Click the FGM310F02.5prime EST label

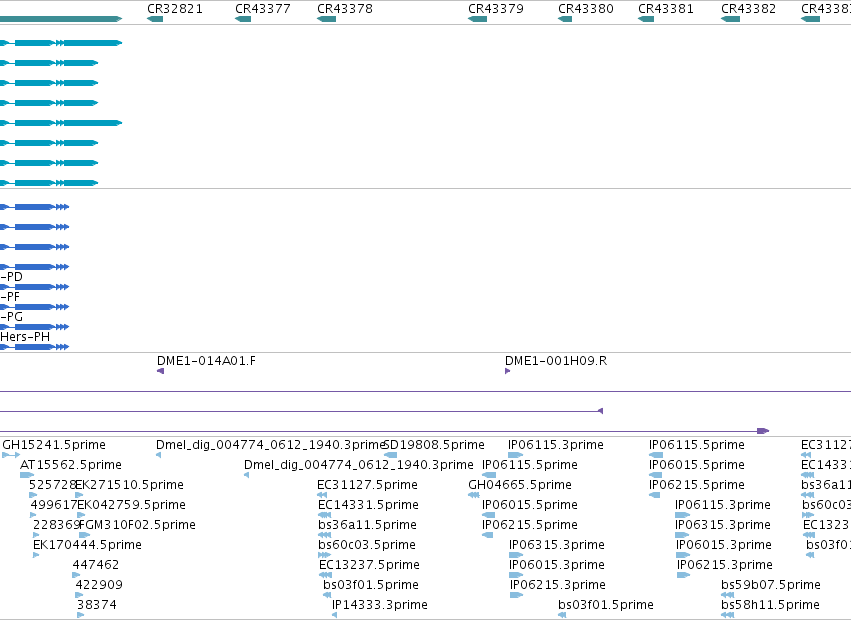[x=137, y=525]
